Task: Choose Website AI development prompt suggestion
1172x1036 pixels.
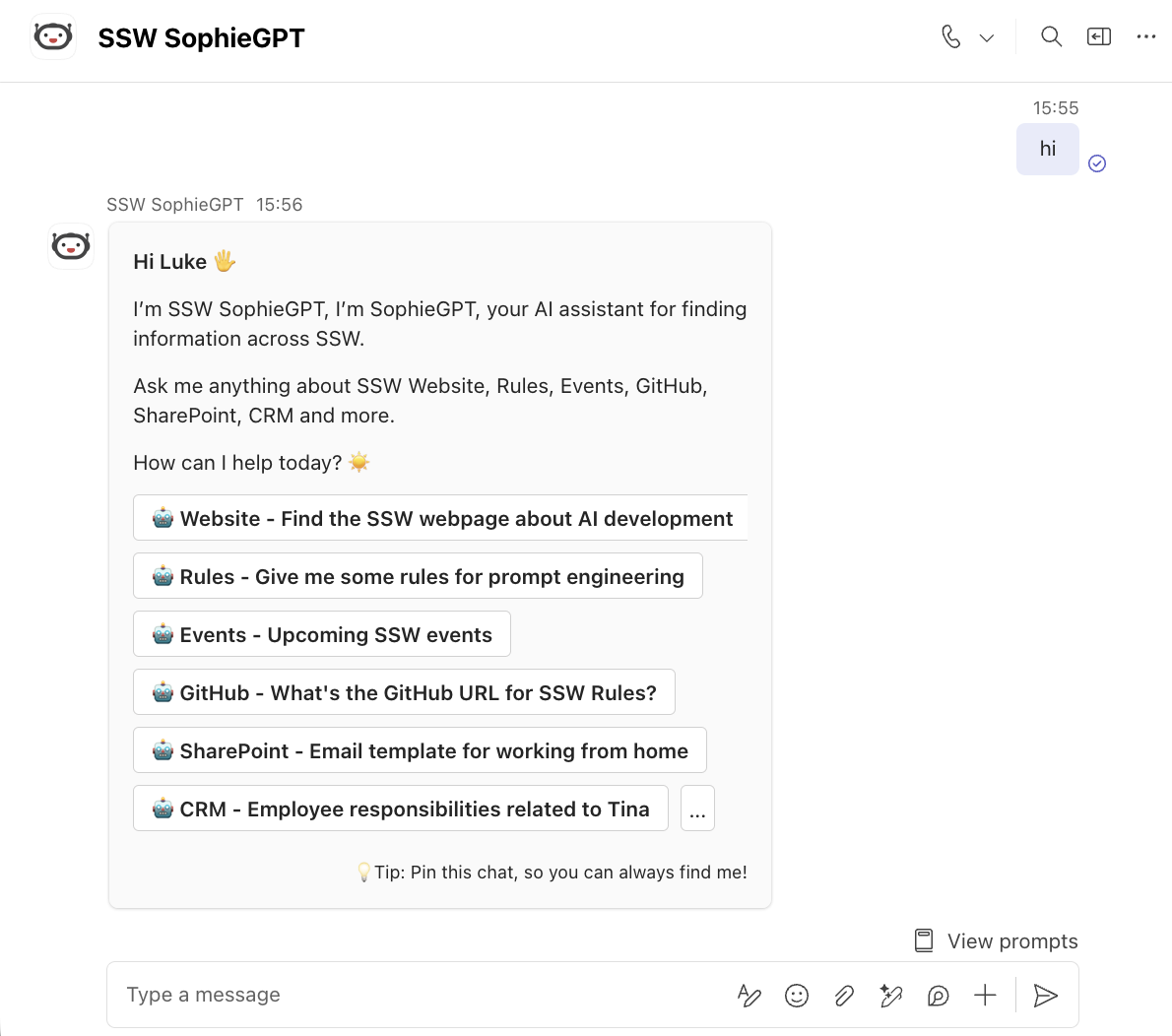Action: coord(440,518)
